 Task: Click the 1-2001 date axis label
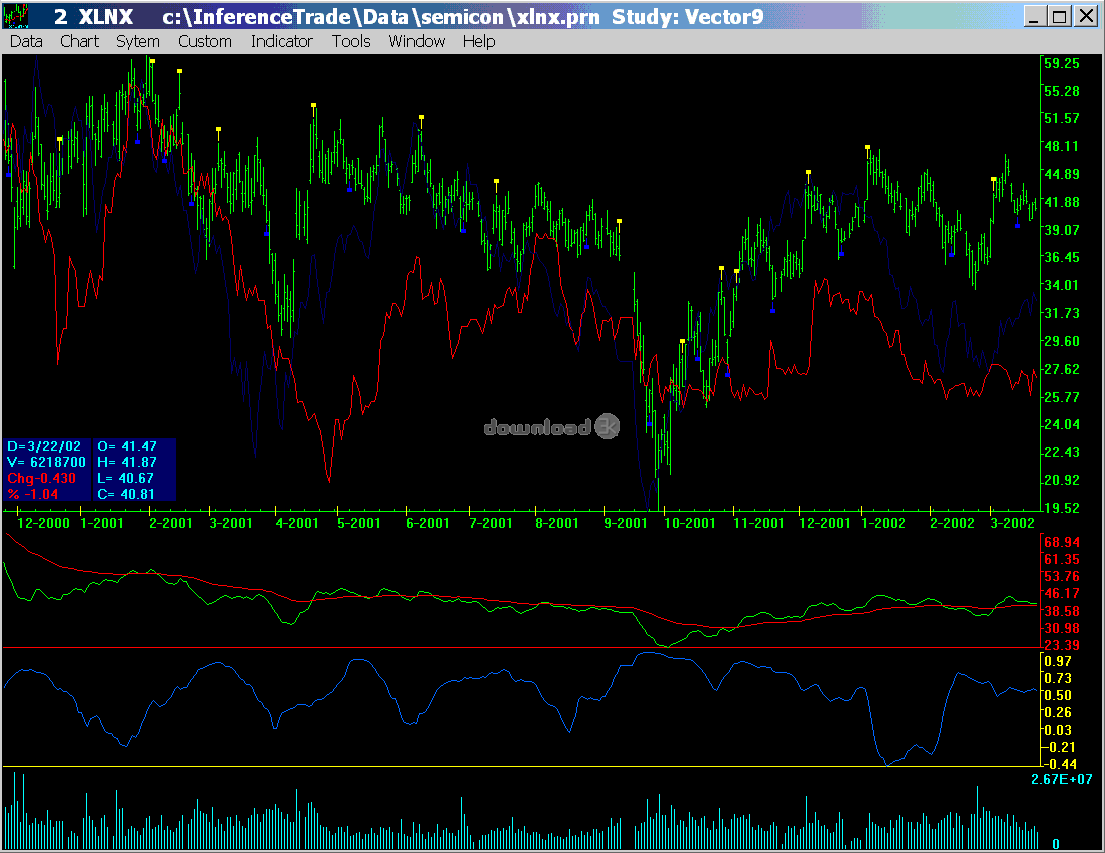[x=102, y=523]
